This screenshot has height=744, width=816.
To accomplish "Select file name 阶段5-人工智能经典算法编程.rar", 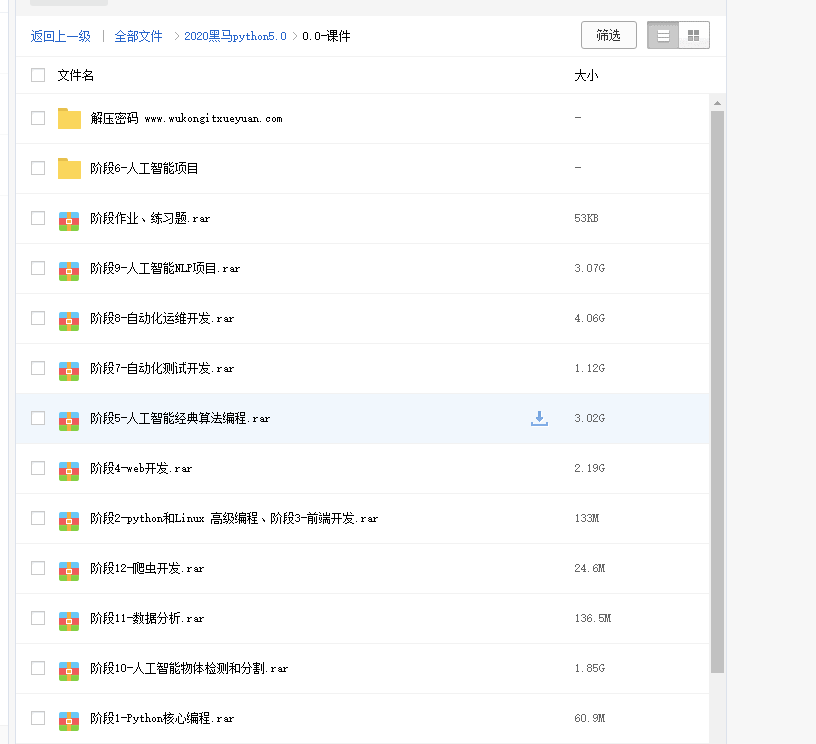I will tap(180, 418).
